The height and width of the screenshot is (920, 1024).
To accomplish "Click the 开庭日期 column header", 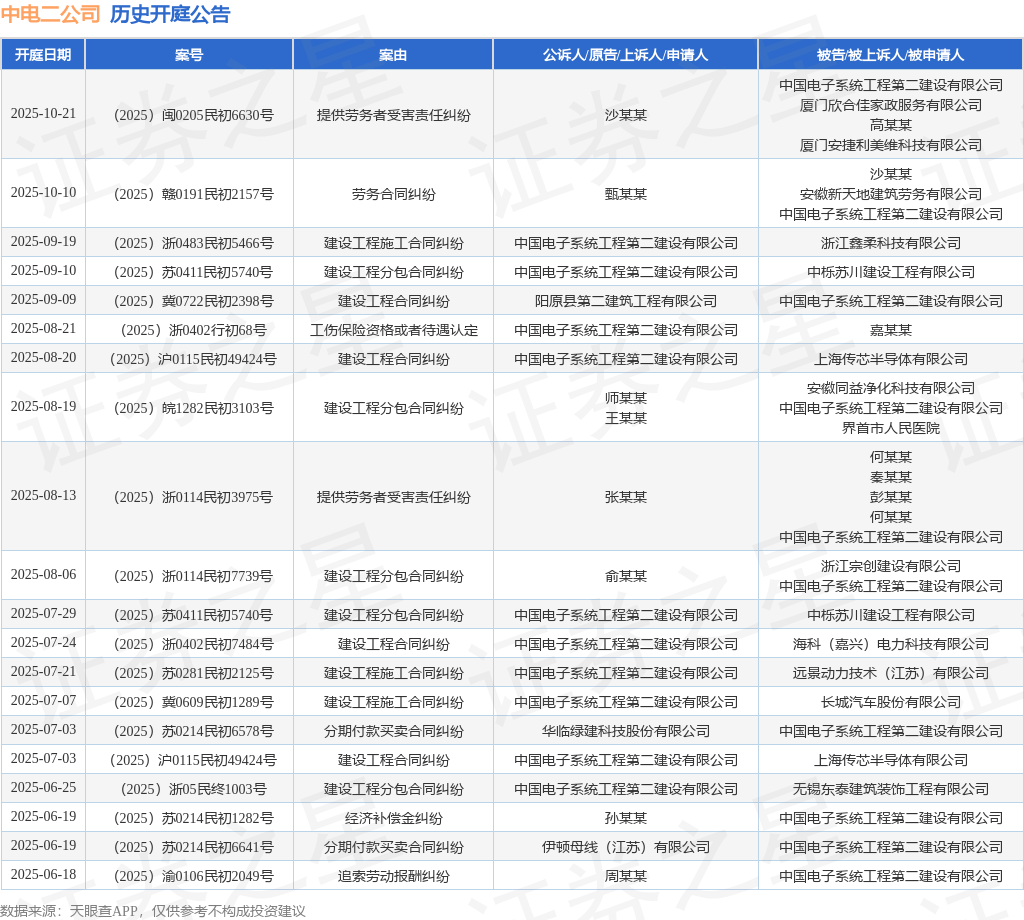I will coord(43,55).
